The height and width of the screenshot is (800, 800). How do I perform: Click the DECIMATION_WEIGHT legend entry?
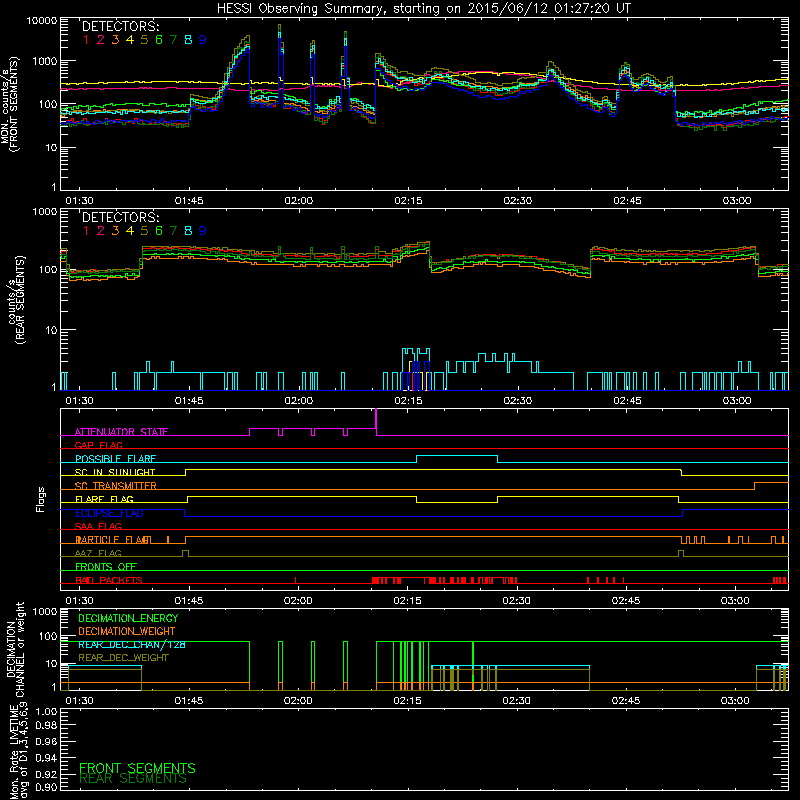[x=127, y=632]
